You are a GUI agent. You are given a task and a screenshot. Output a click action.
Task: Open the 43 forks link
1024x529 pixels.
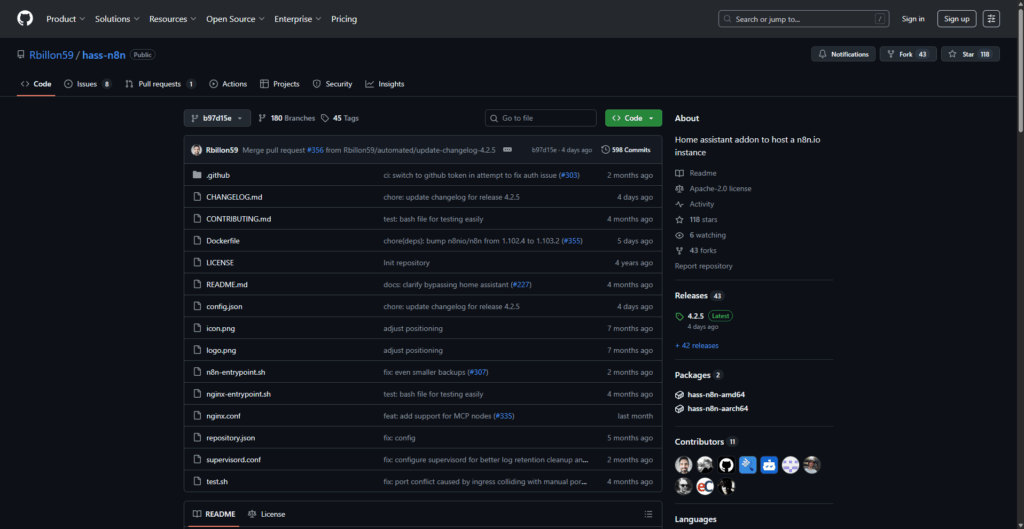pyautogui.click(x=703, y=250)
